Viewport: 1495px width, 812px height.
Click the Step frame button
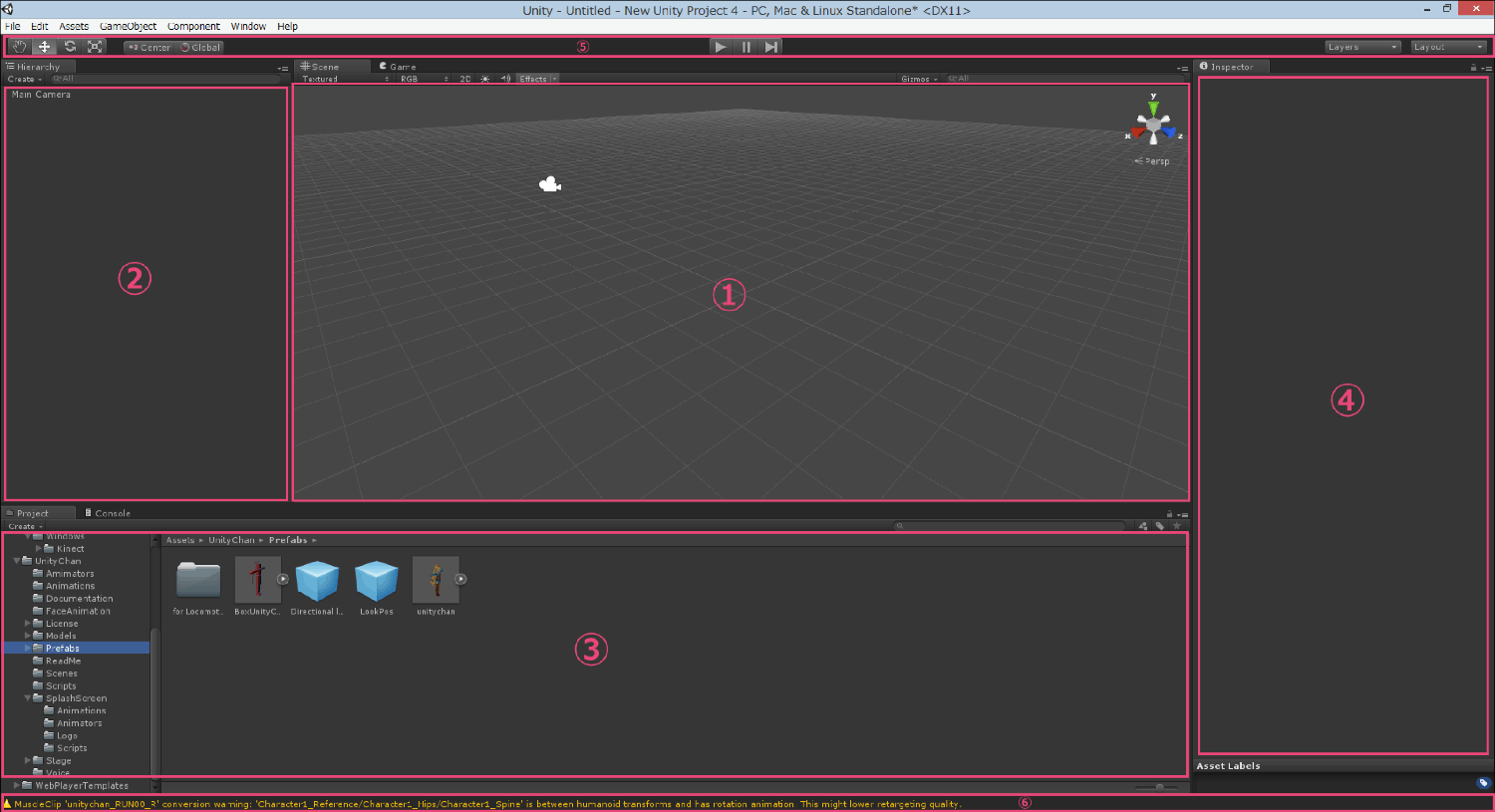[x=770, y=47]
